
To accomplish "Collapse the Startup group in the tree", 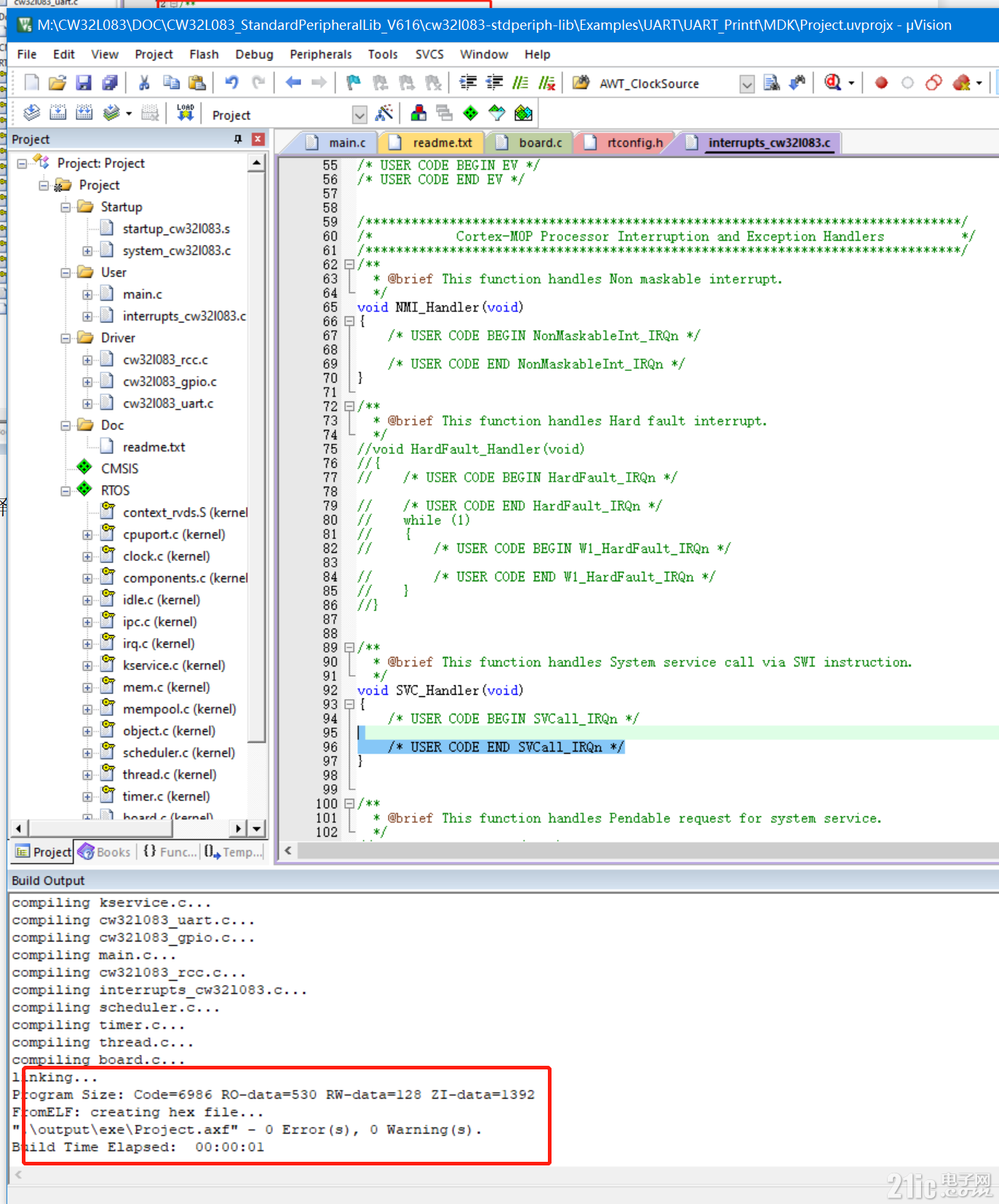I will pos(65,207).
